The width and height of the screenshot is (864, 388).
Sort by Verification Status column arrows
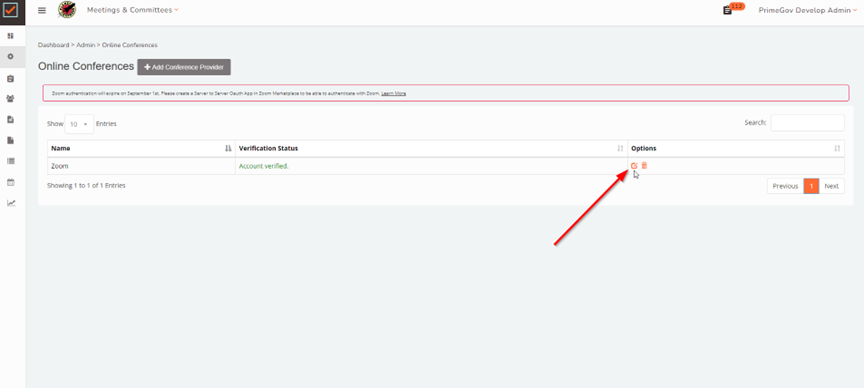coord(620,149)
